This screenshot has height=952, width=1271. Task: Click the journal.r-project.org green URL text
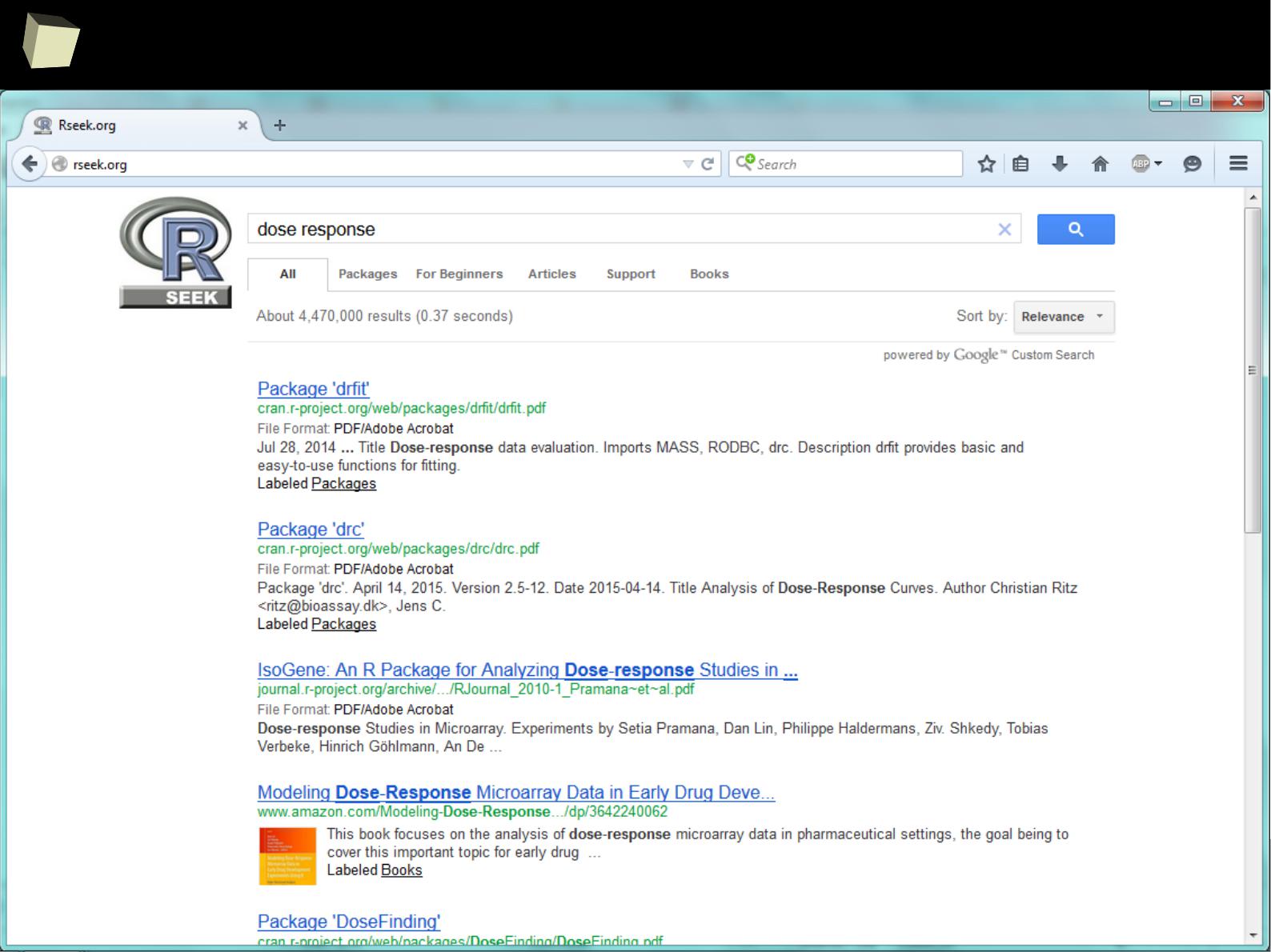click(475, 690)
